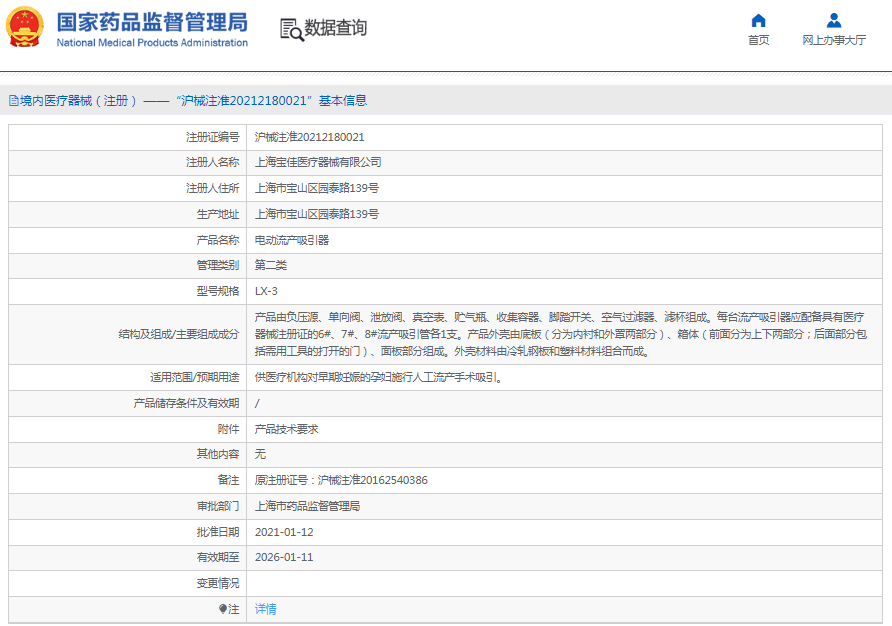Click the attachment value 产品技术要求
Image resolution: width=892 pixels, height=626 pixels.
tap(286, 429)
